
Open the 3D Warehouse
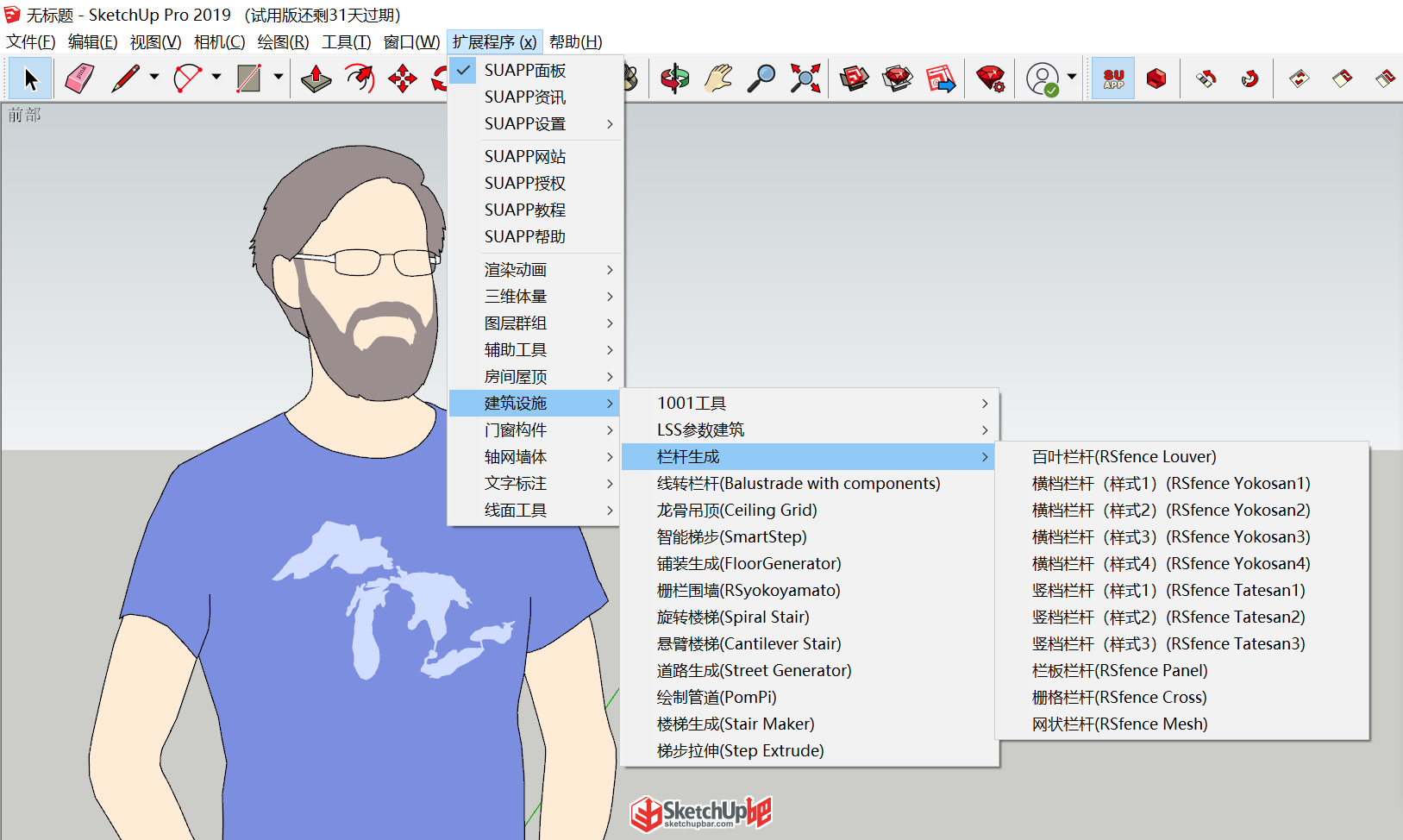(855, 78)
